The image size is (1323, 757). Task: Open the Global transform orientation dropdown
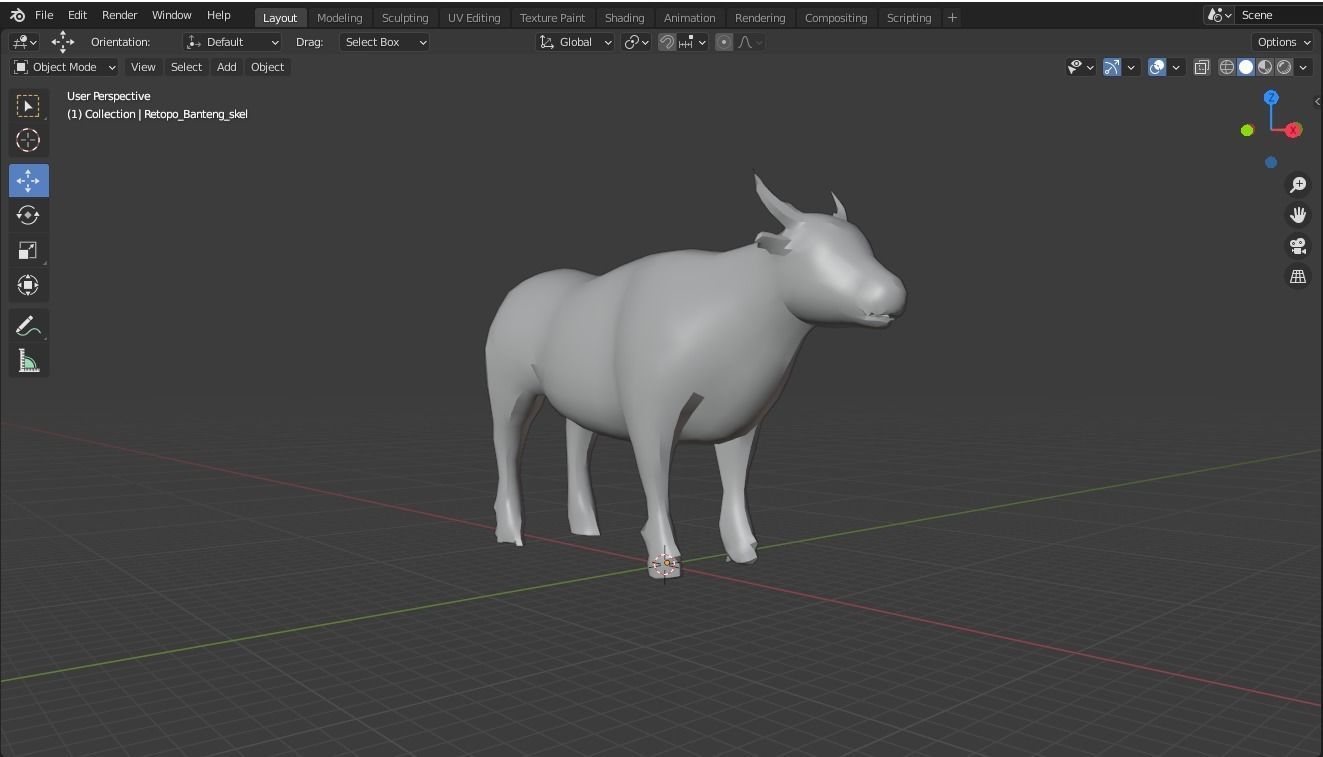click(575, 42)
